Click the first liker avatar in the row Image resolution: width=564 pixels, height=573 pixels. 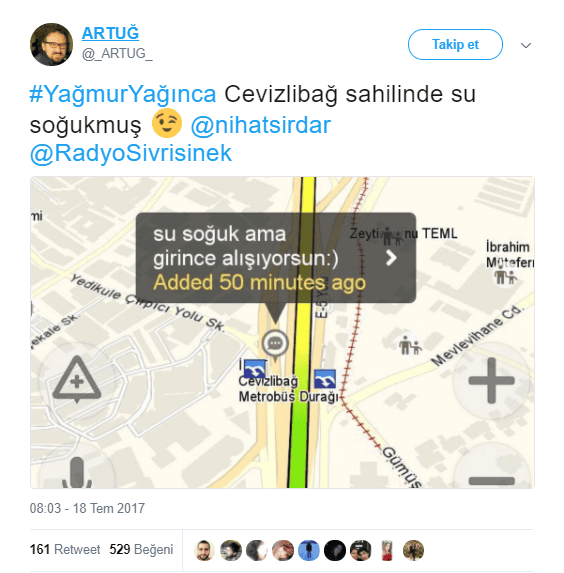(204, 550)
